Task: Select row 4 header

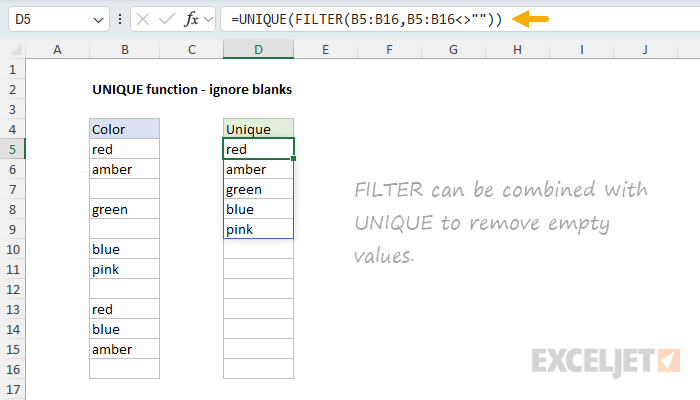Action: coord(12,129)
